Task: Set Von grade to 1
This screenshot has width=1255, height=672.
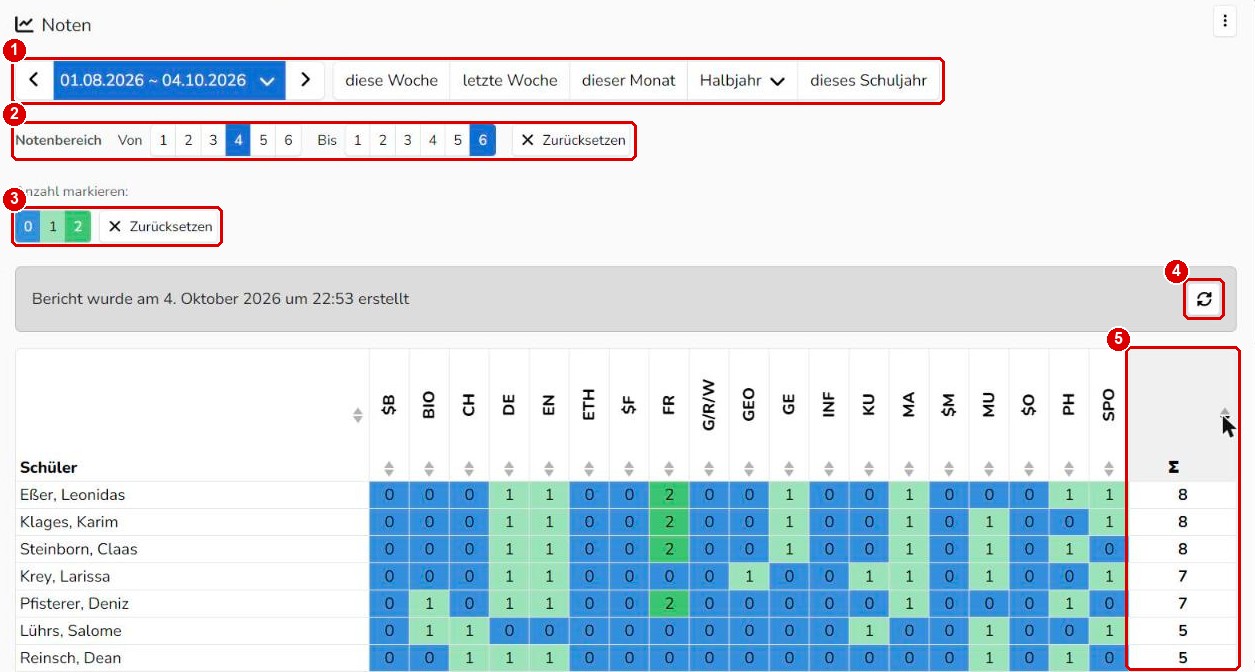Action: 163,140
